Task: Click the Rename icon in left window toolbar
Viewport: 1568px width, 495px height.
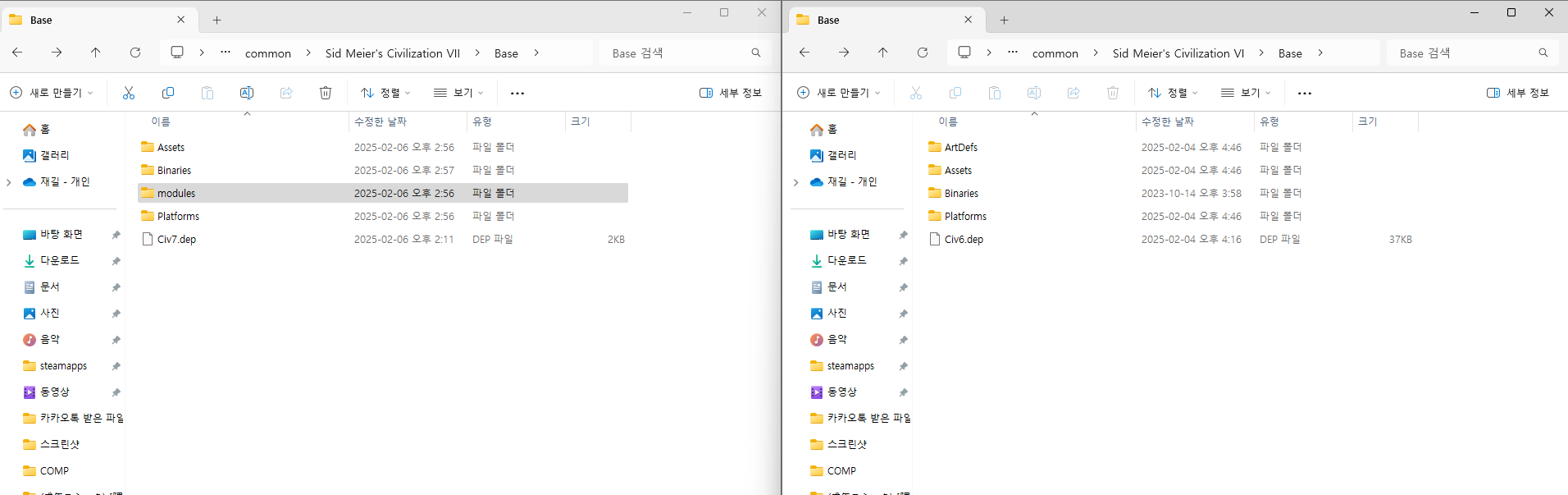Action: [x=247, y=93]
